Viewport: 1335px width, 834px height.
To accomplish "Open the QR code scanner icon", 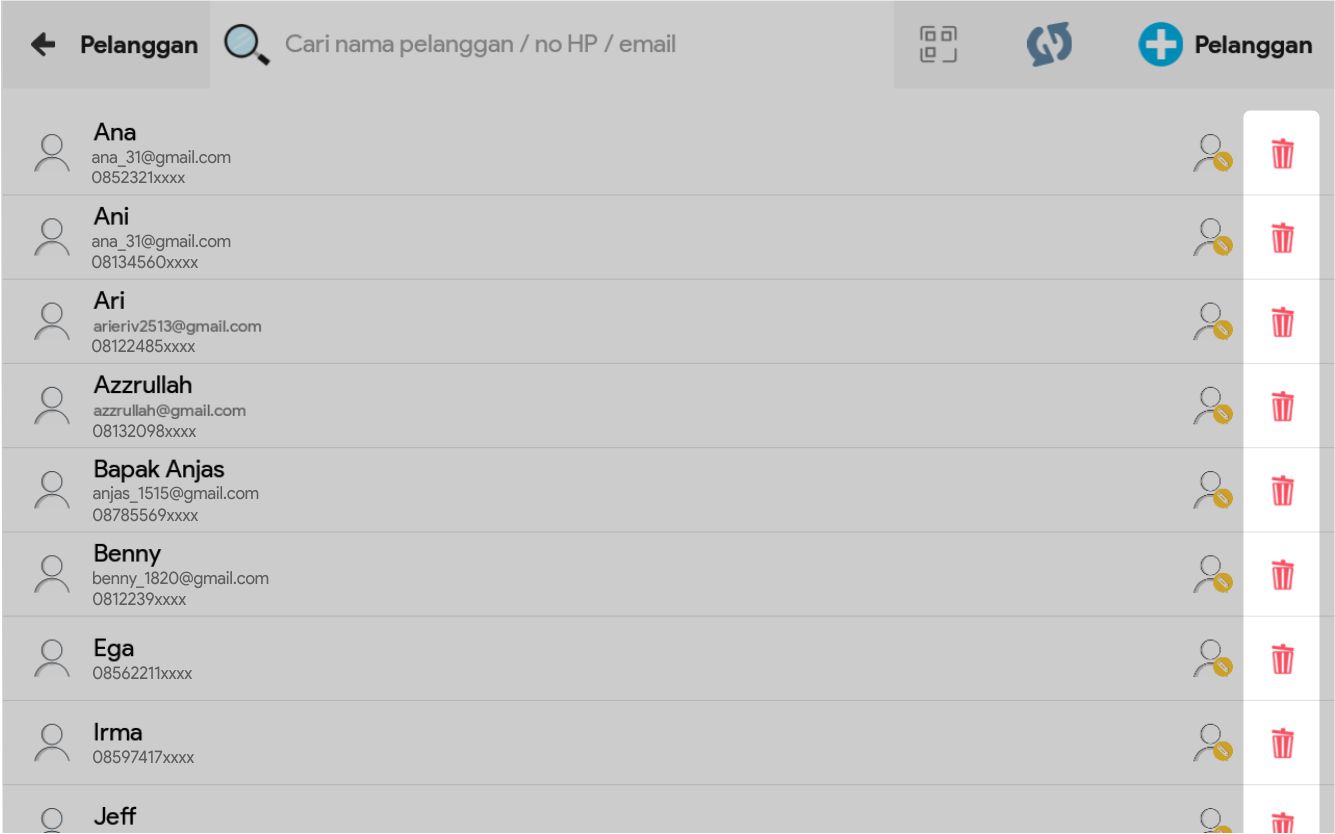I will tap(938, 45).
